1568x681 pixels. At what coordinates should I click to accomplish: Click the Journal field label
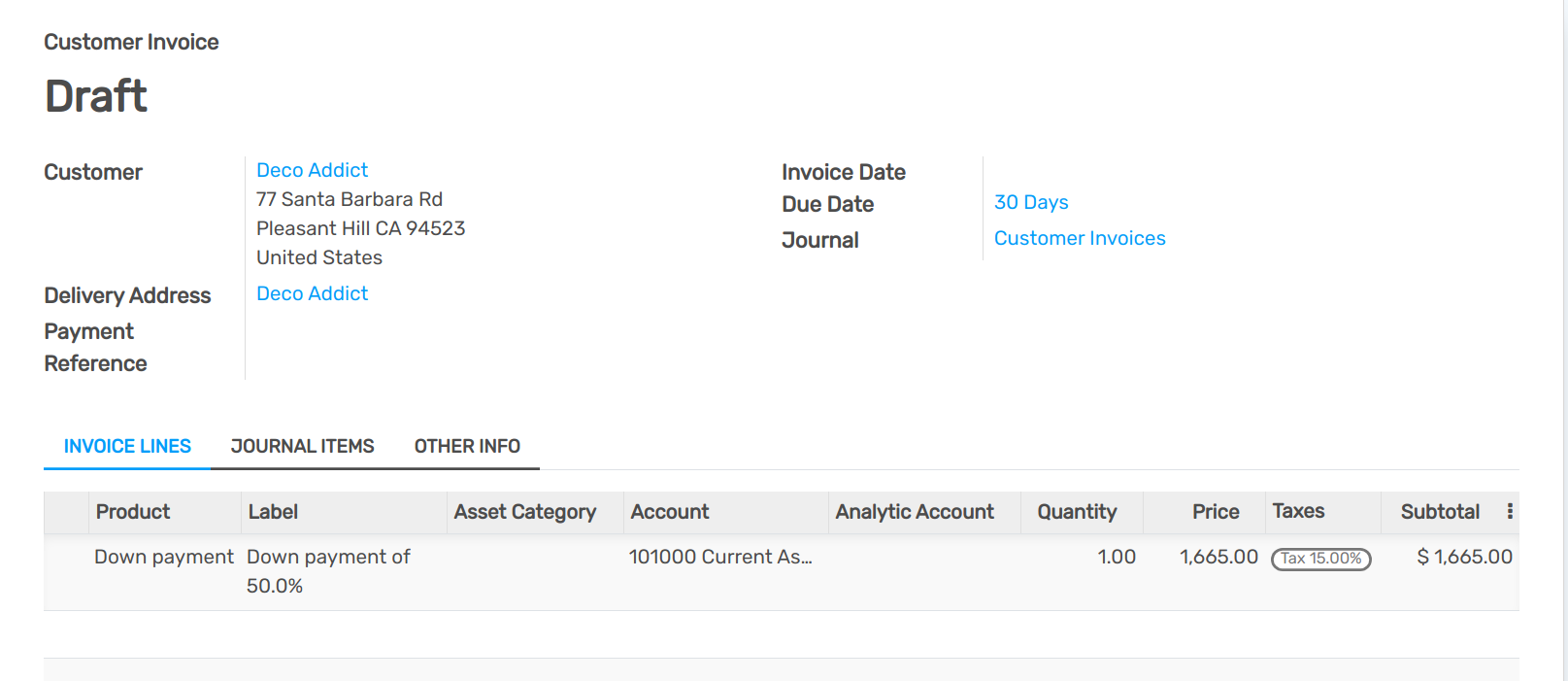(x=820, y=240)
